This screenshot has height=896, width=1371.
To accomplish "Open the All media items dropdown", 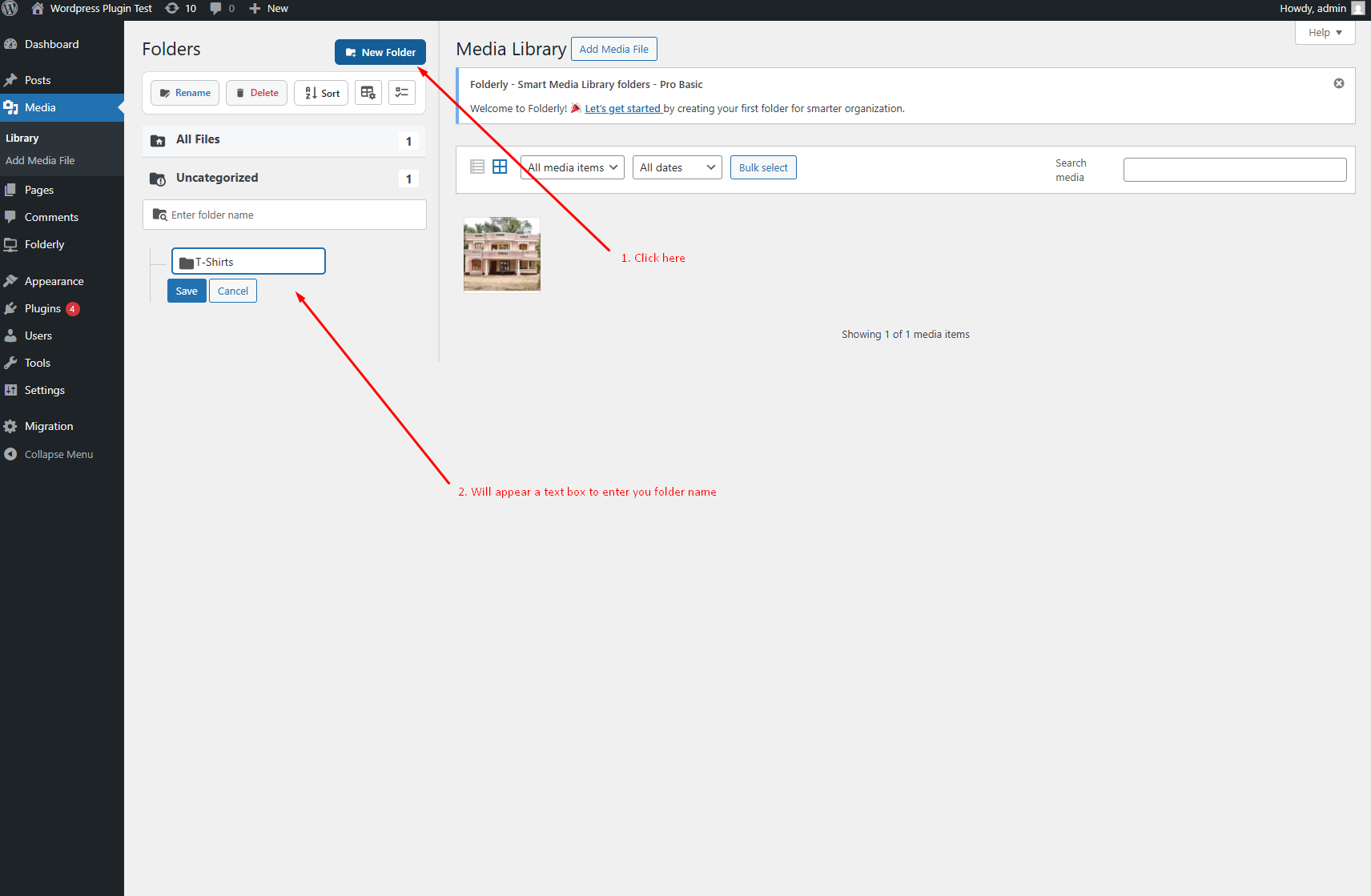I will coord(573,167).
